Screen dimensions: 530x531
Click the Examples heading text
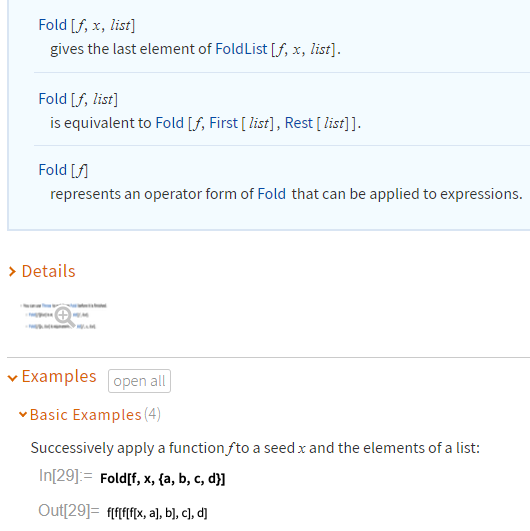point(59,377)
